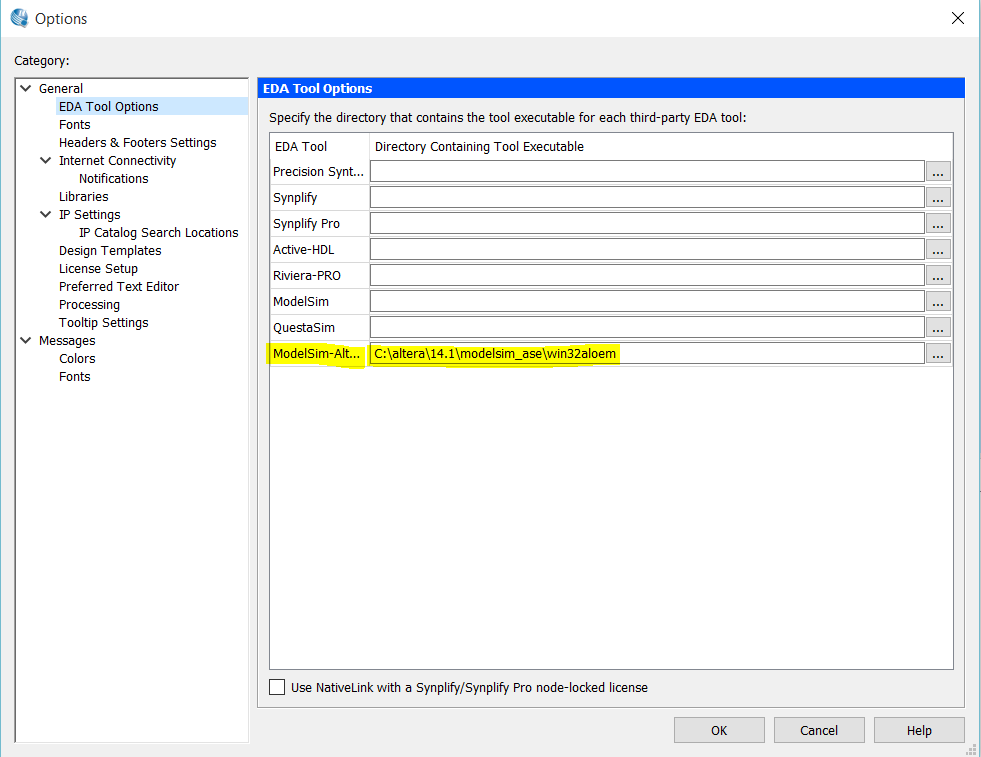This screenshot has height=757, width=981.
Task: Click the QuestaSim path field
Action: tap(647, 327)
